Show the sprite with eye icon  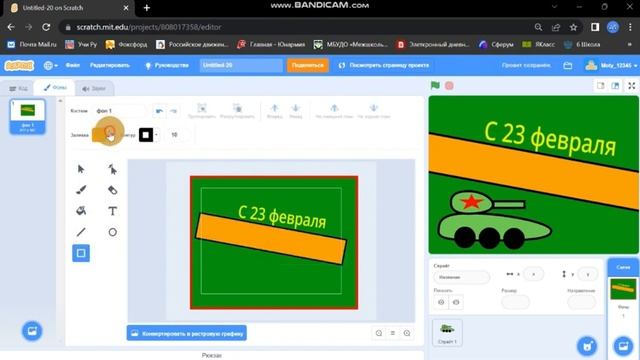pyautogui.click(x=441, y=302)
